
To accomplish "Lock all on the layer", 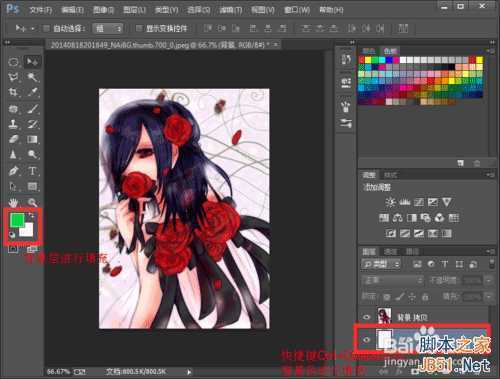I will click(425, 296).
